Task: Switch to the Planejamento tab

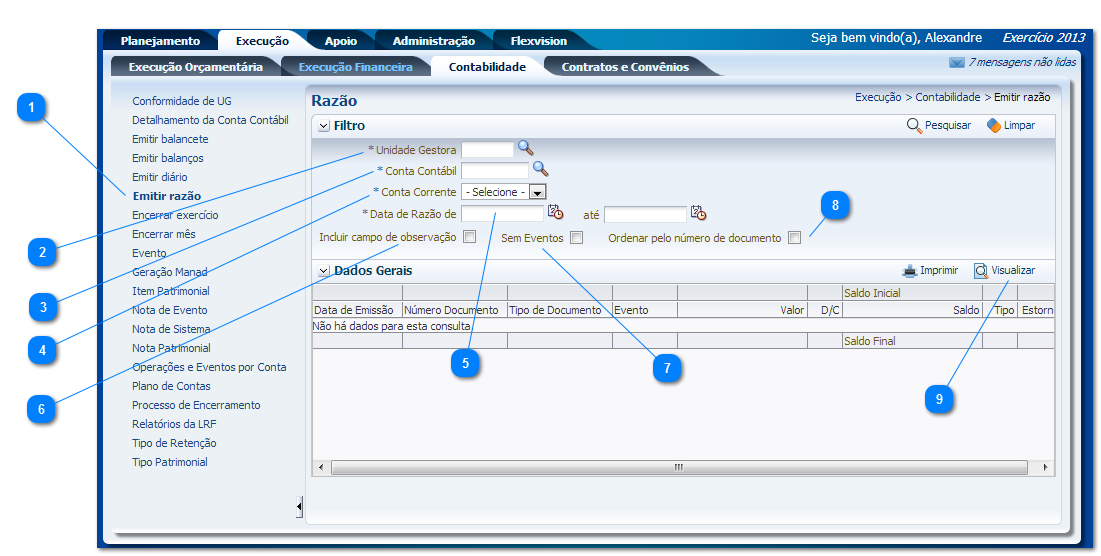Action: click(x=160, y=41)
